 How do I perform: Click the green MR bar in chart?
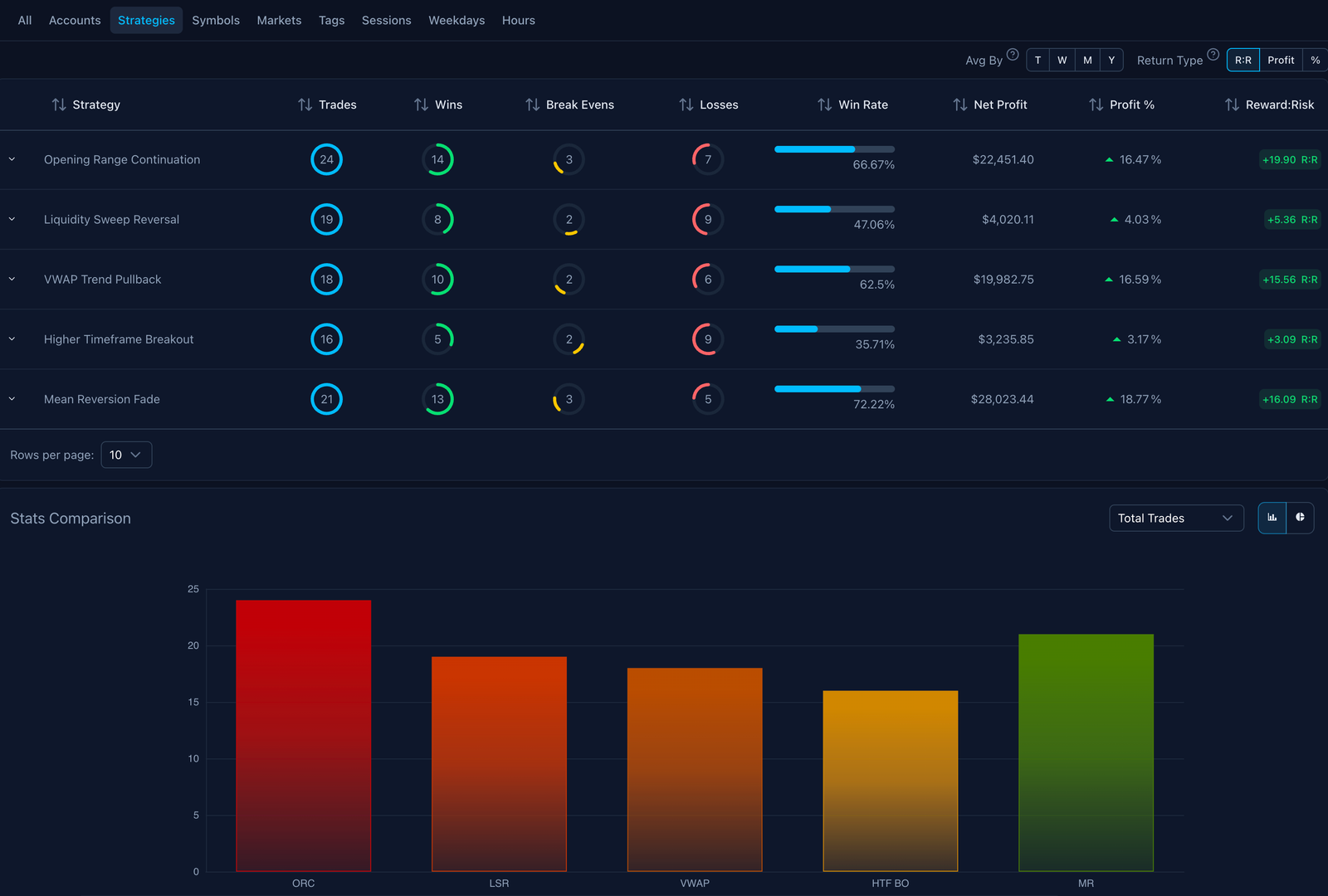click(x=1086, y=752)
